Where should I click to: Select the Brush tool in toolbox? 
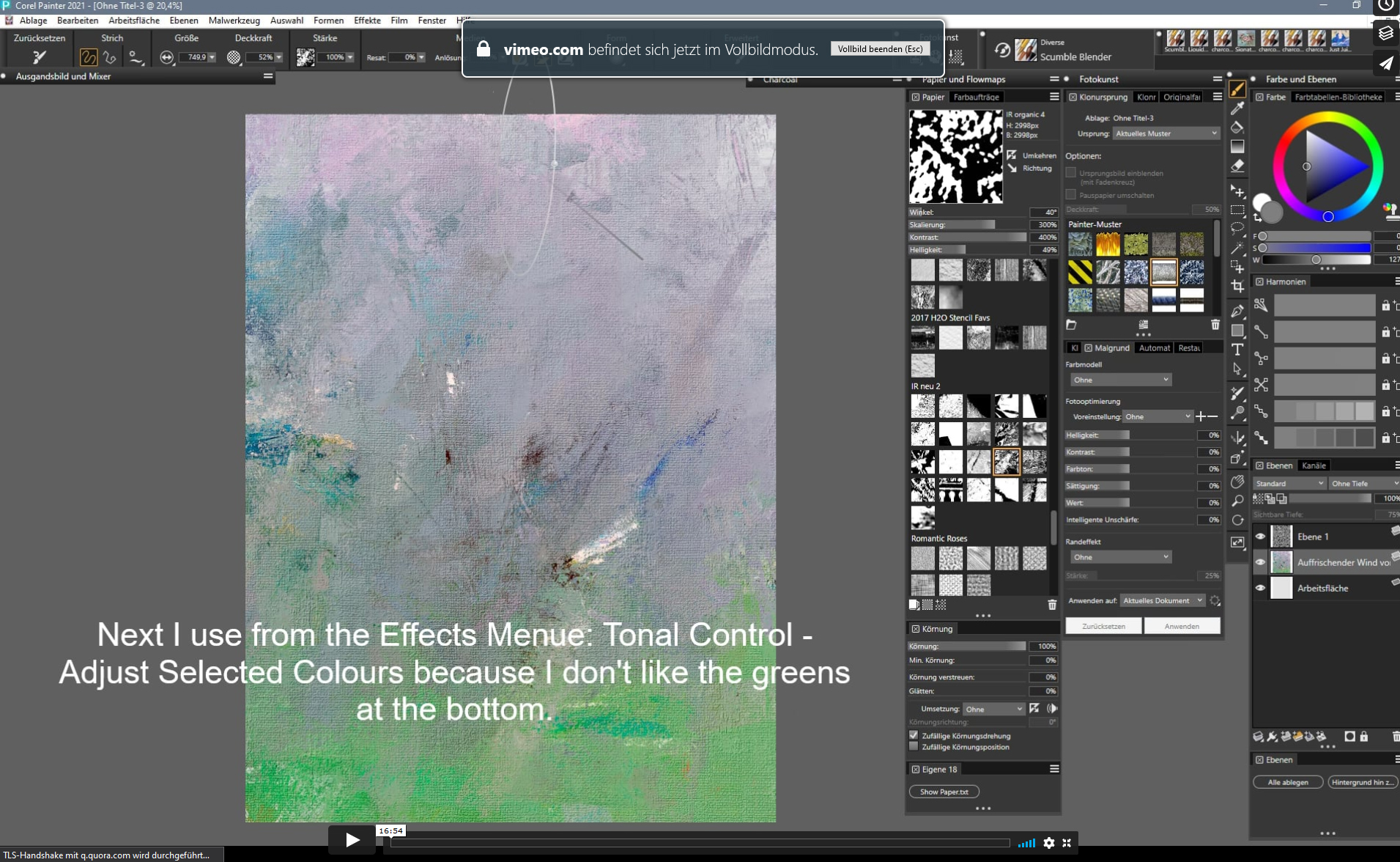[x=1237, y=89]
